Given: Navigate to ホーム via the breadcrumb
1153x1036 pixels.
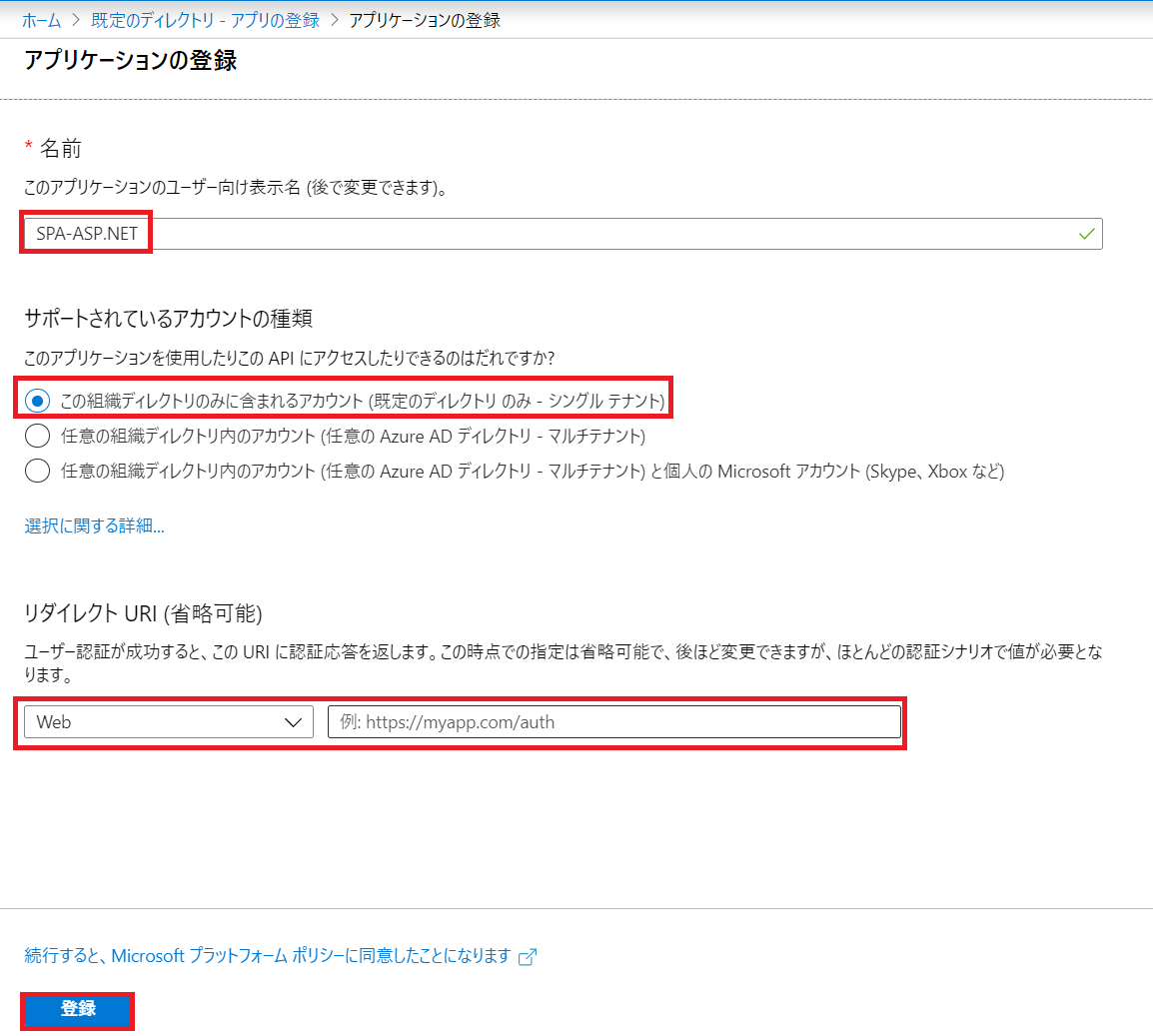Looking at the screenshot, I should [x=42, y=19].
